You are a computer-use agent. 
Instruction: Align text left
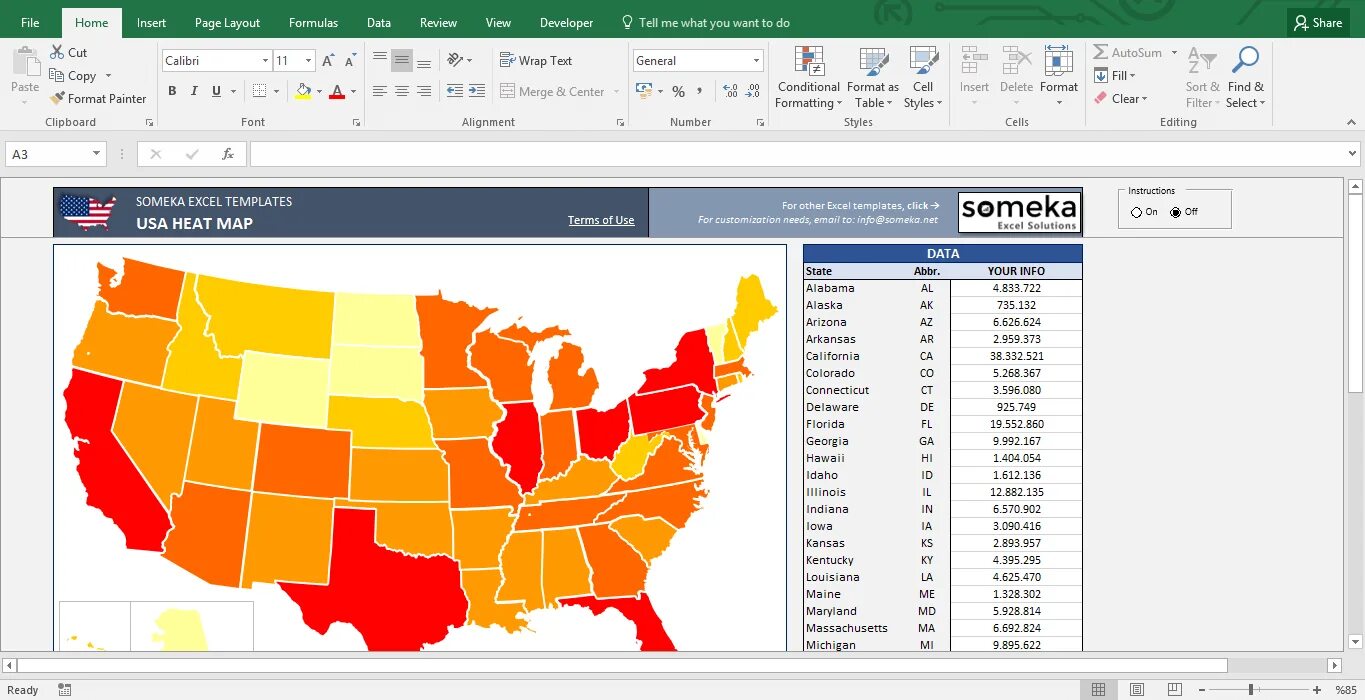tap(380, 91)
